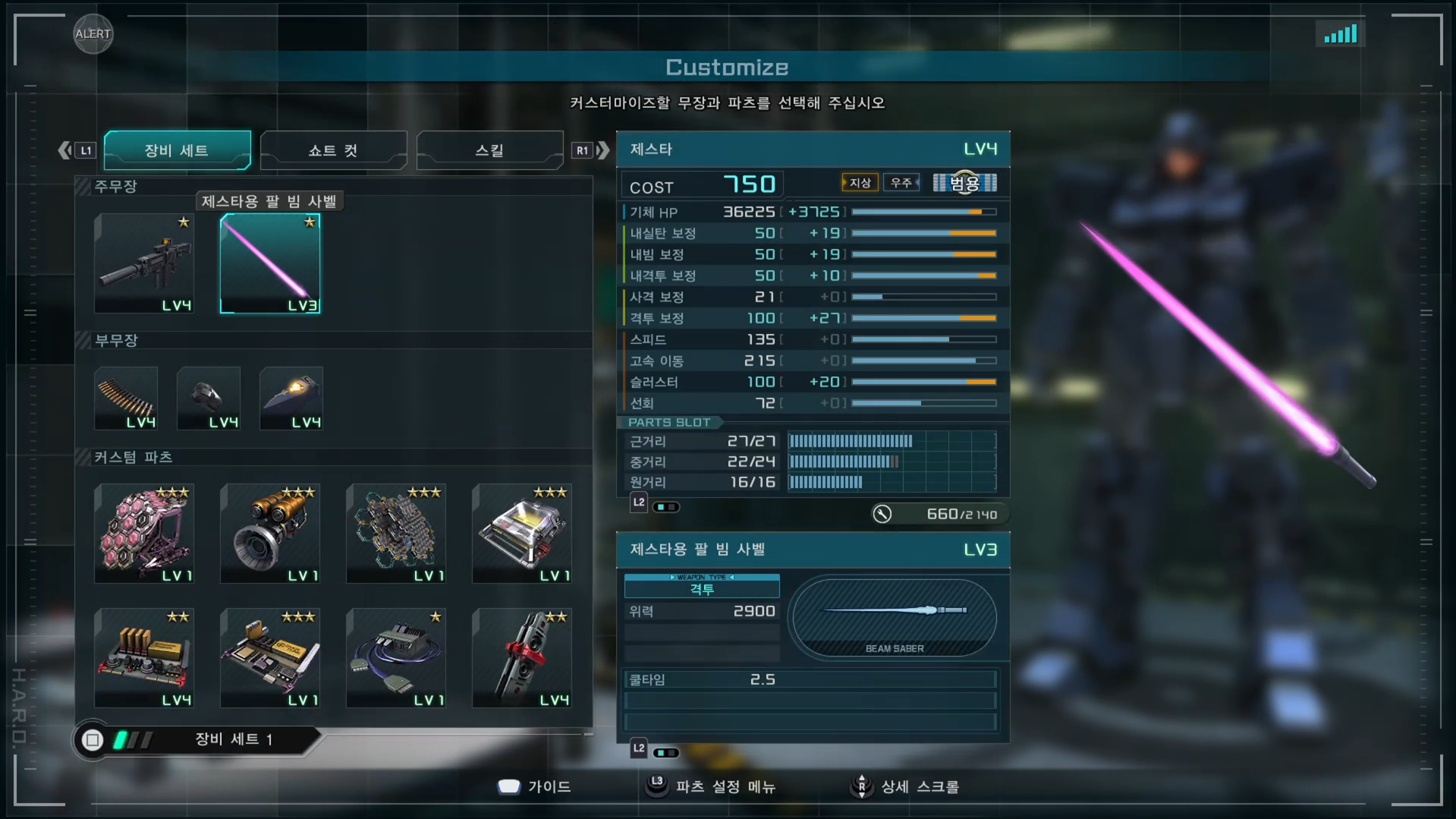Select the orange thruster custom part
The height and width of the screenshot is (819, 1456).
click(x=270, y=534)
